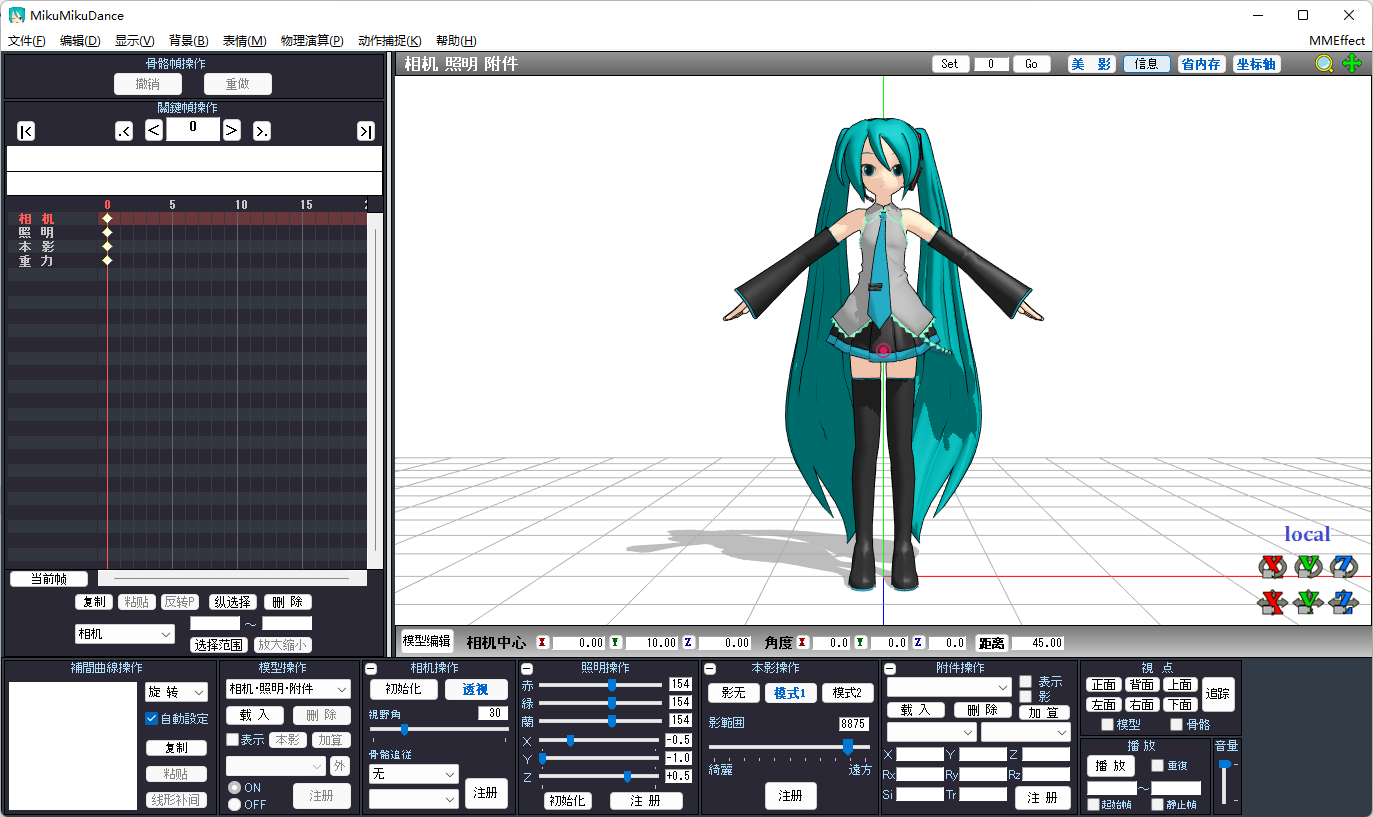
Task: Click the Z-axis rotation gizmo icon
Action: (1346, 567)
